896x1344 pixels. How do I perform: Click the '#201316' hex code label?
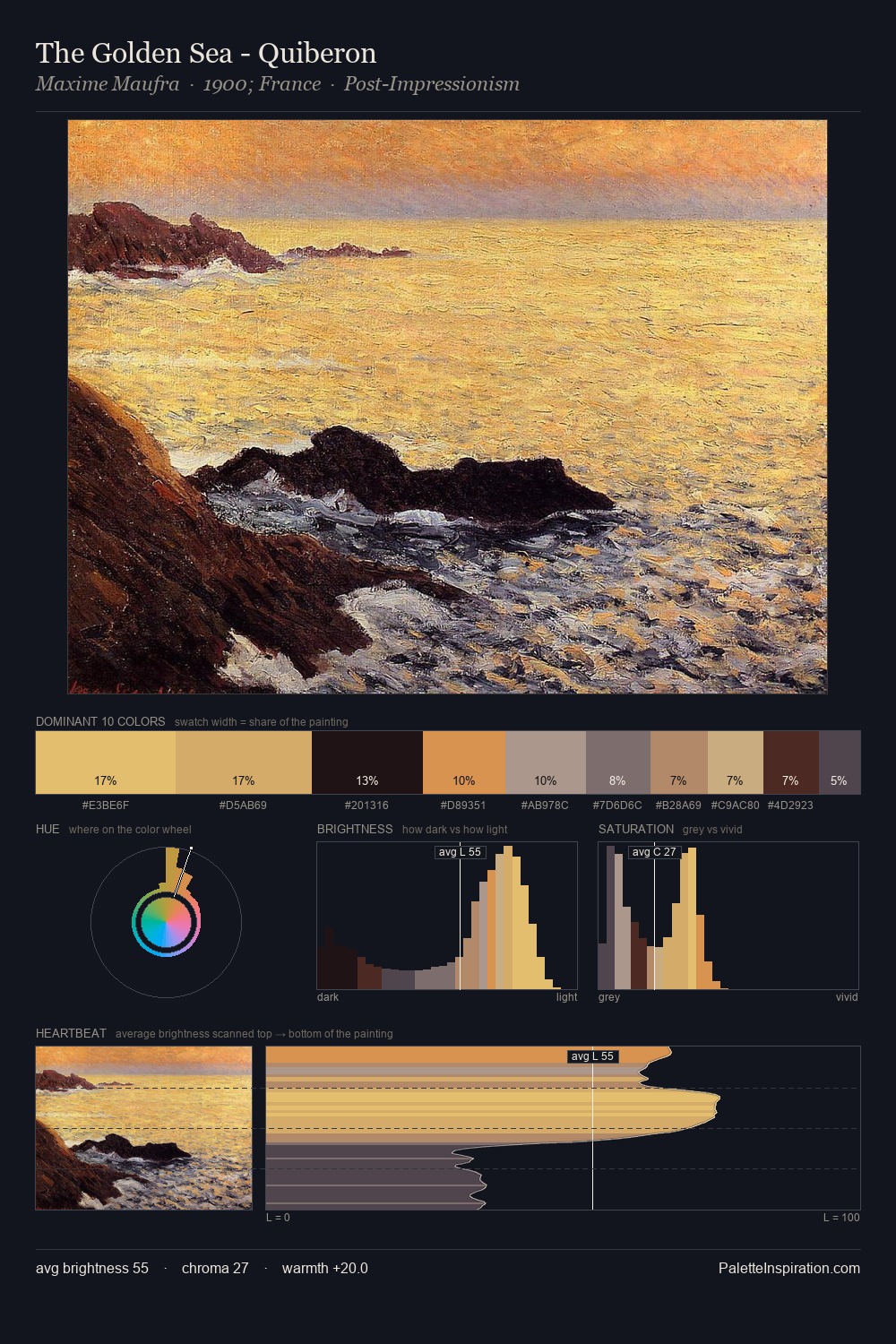[366, 806]
